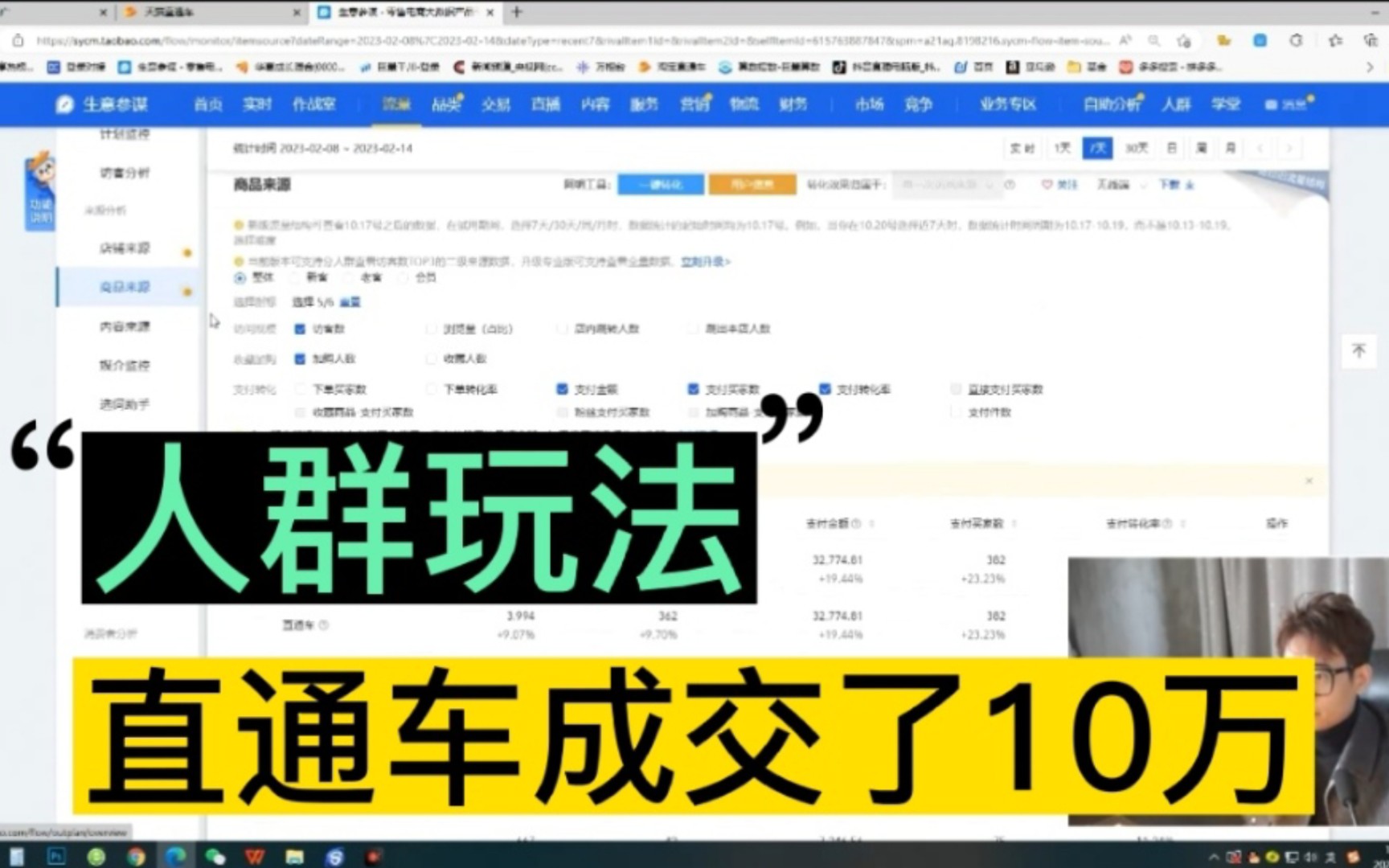Open Microsoft Edge in the taskbar
Viewport: 1389px width, 868px height.
pyautogui.click(x=175, y=857)
